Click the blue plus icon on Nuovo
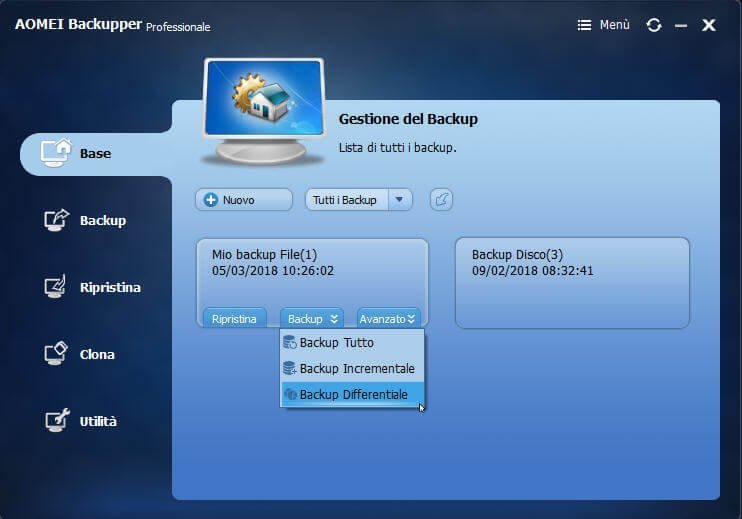742x519 pixels. [211, 200]
